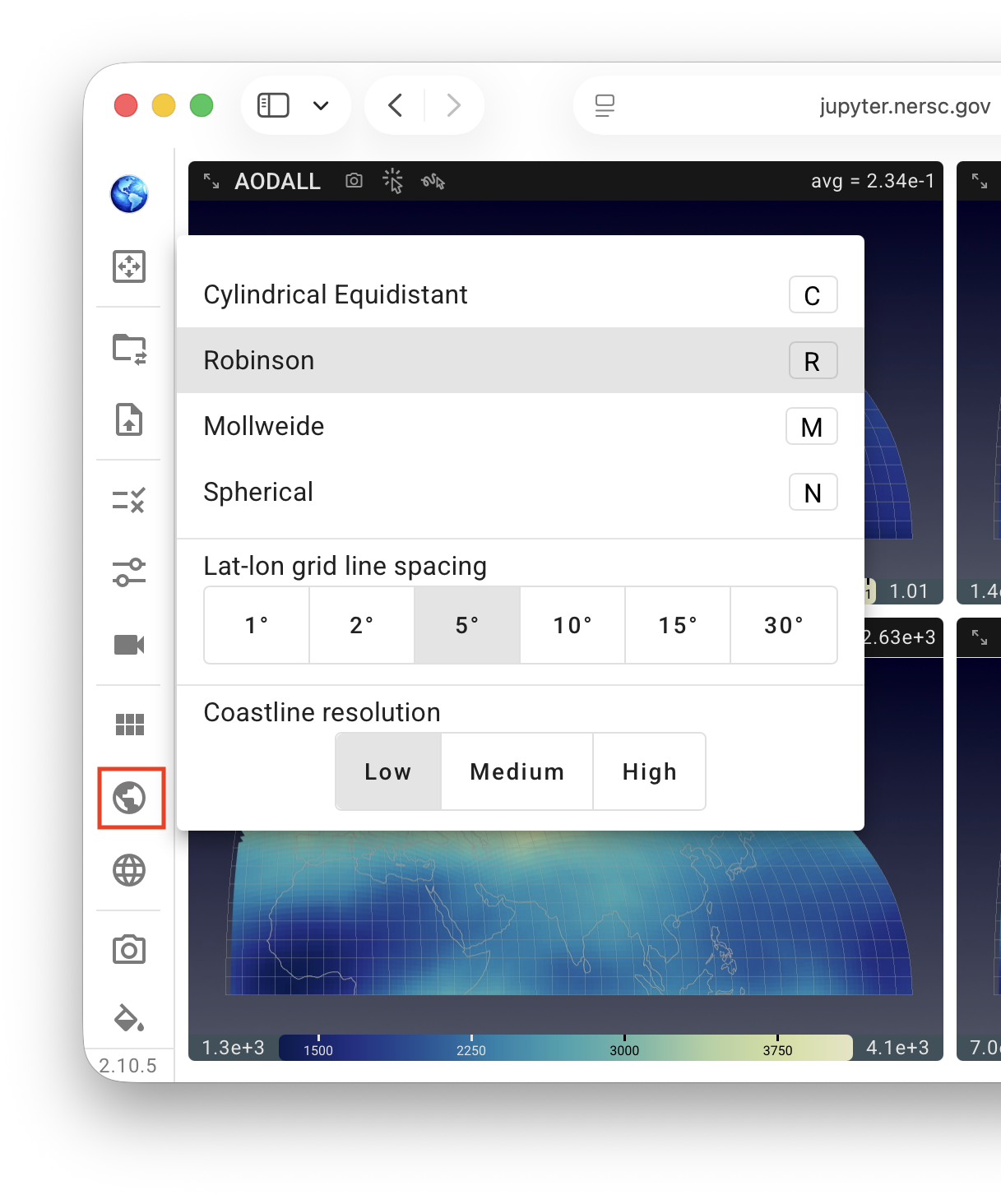Screen dimensions: 1001x1204
Task: Open the folder connection icon in the sidebar
Action: (129, 349)
